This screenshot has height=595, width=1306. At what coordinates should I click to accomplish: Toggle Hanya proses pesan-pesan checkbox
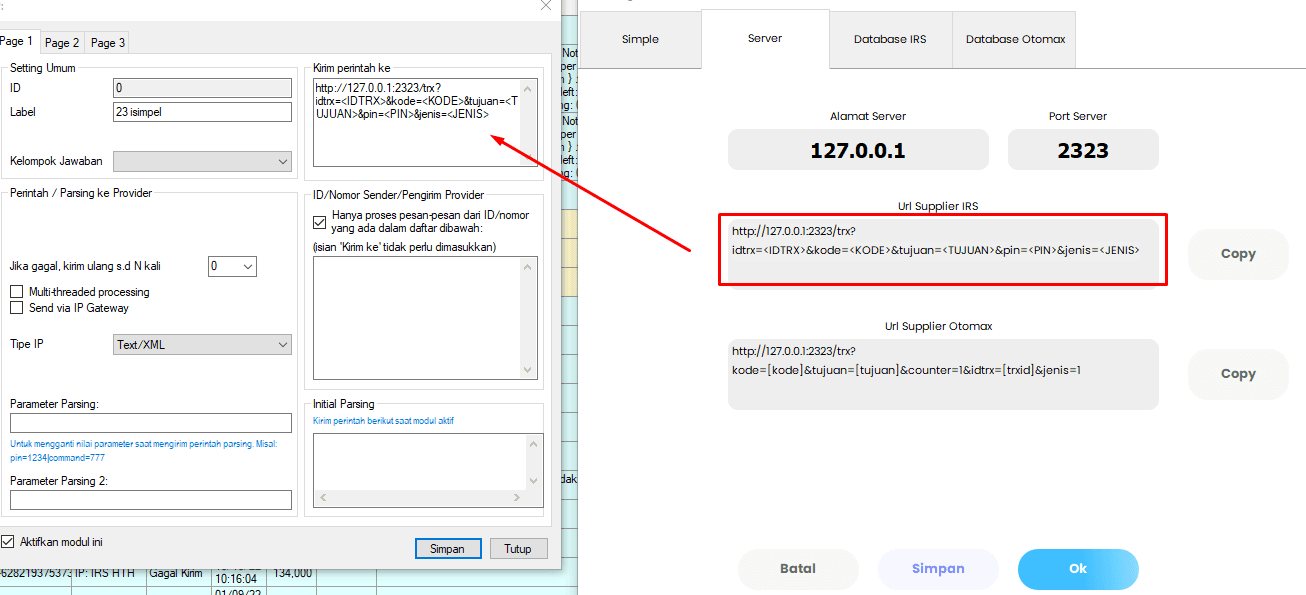click(x=320, y=222)
